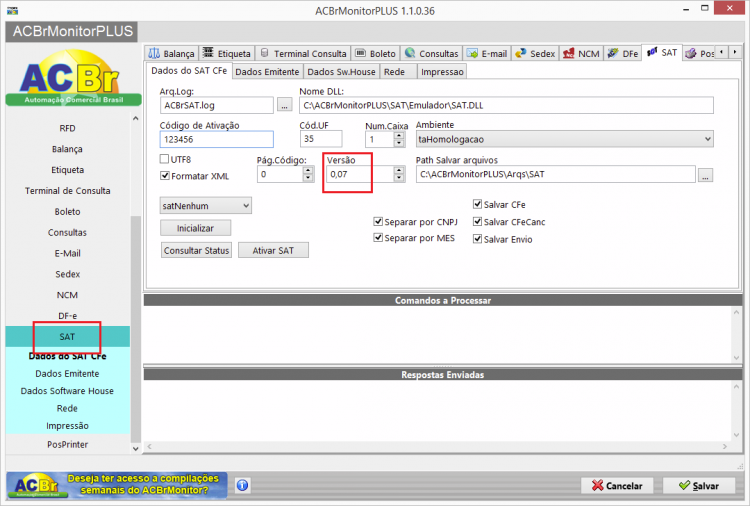Click the Nome DLL path field
750x506 pixels.
point(506,105)
